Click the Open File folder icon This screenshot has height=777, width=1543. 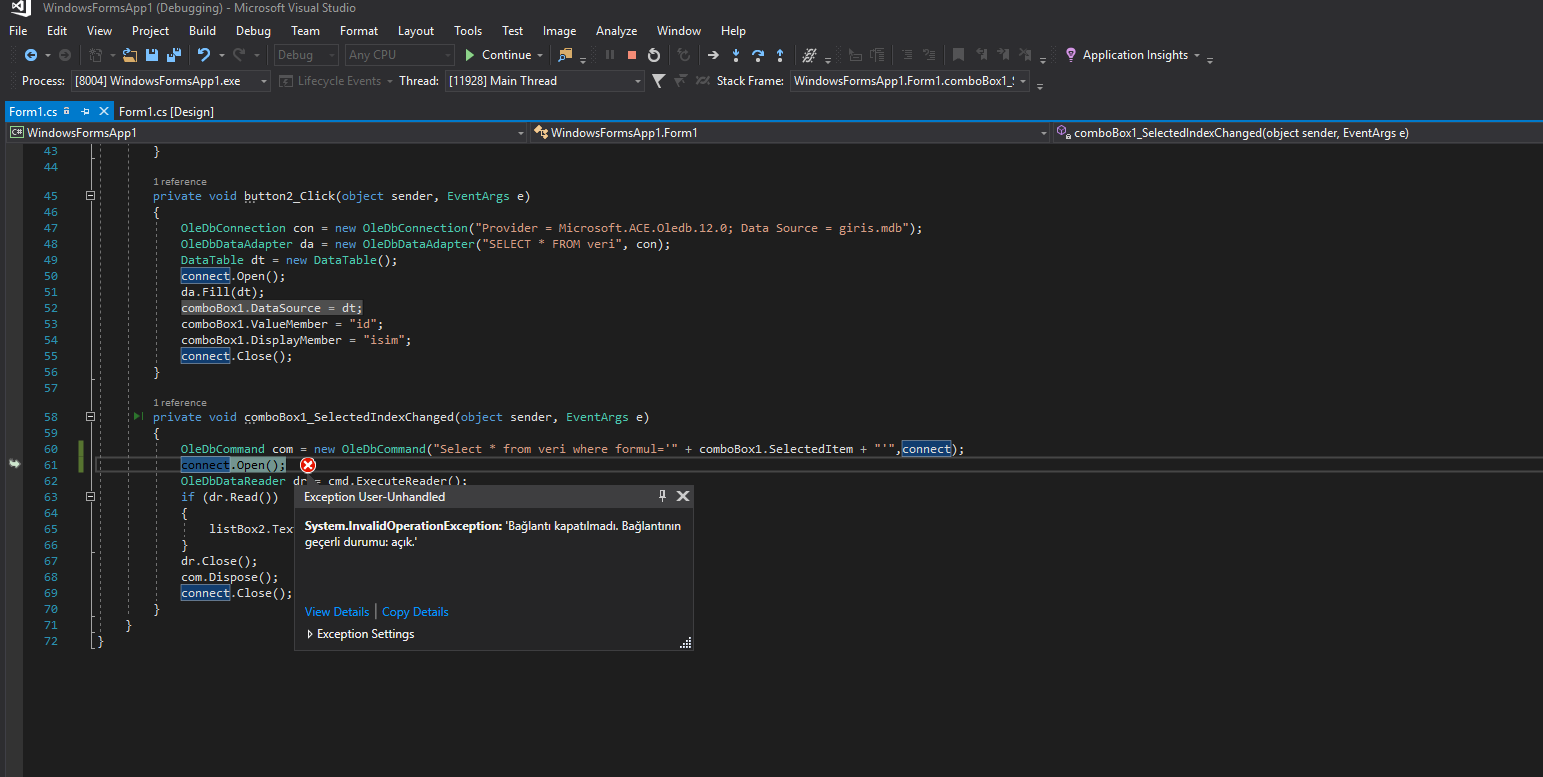point(130,55)
